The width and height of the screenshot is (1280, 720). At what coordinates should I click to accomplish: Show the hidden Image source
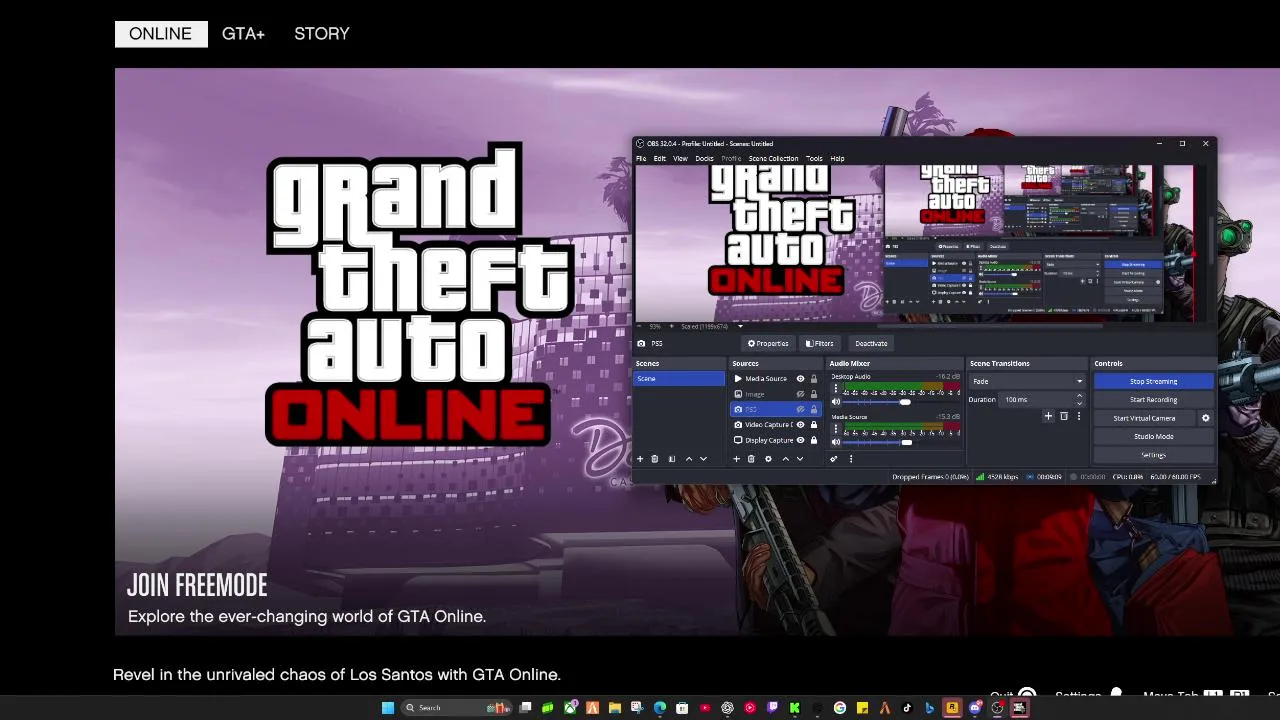pyautogui.click(x=800, y=394)
